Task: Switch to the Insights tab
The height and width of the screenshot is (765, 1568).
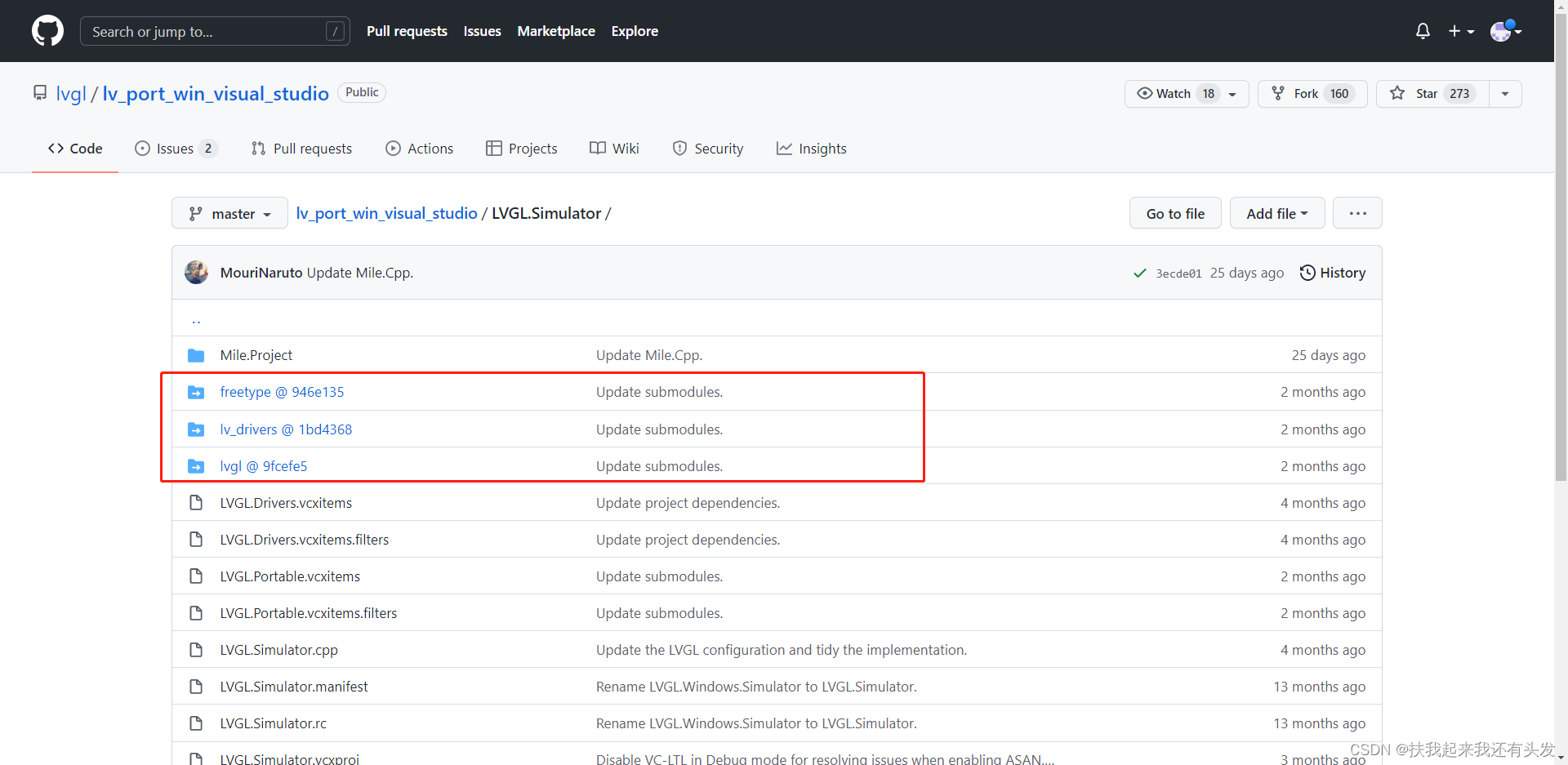Action: tap(811, 149)
